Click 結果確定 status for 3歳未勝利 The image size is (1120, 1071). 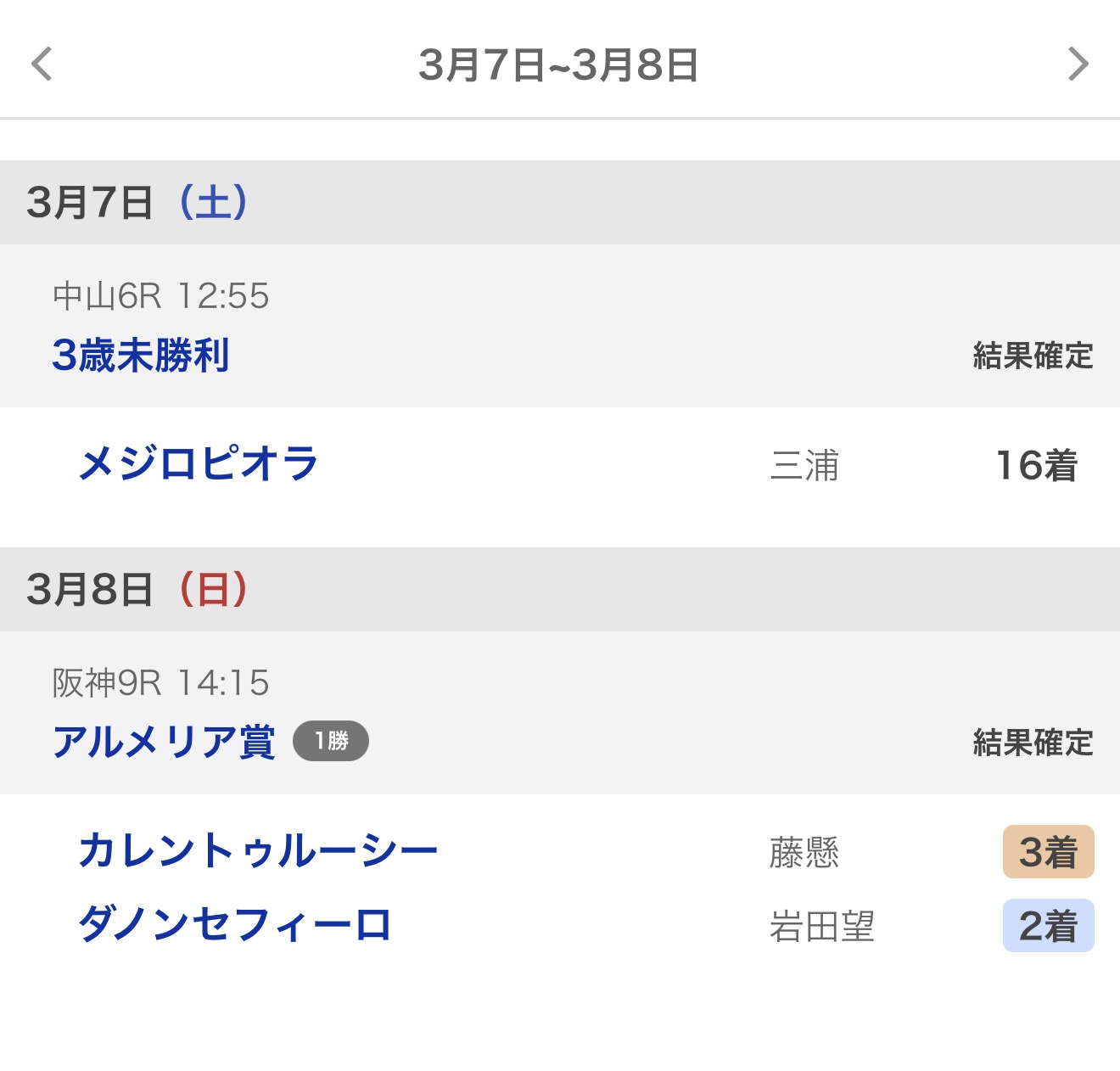(x=1033, y=356)
